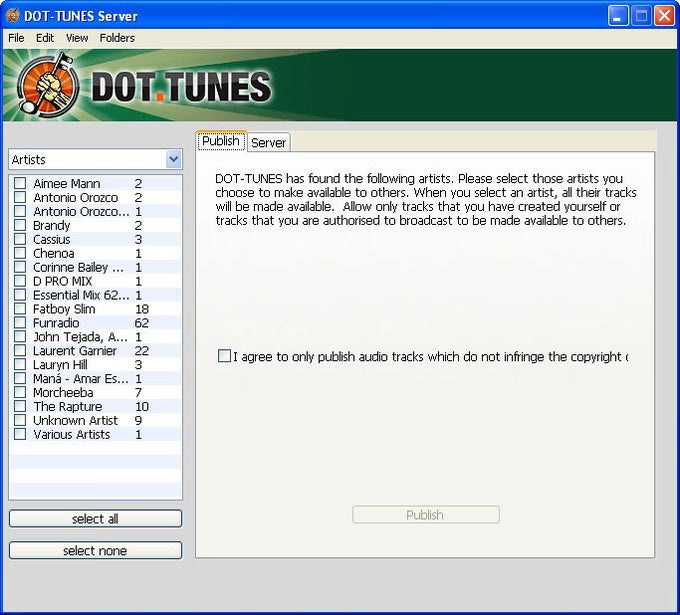Click the DOT.TUNES fist logo in banner

coord(48,85)
